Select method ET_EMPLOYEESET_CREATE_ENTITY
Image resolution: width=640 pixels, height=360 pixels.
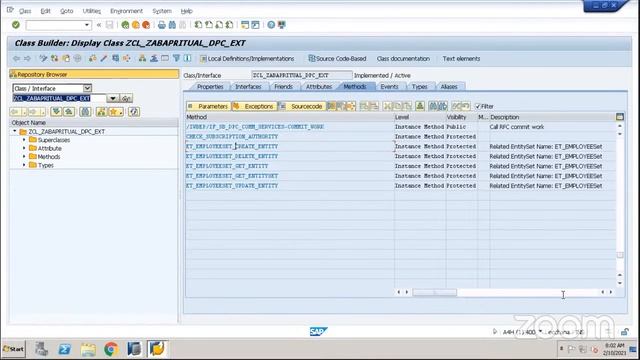click(x=232, y=146)
